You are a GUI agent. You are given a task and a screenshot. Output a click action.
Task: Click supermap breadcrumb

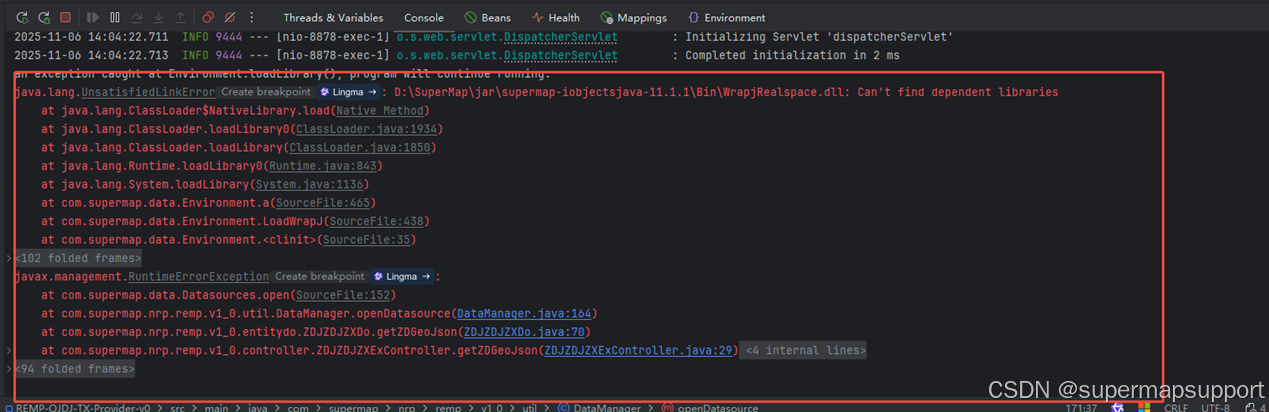pyautogui.click(x=354, y=407)
